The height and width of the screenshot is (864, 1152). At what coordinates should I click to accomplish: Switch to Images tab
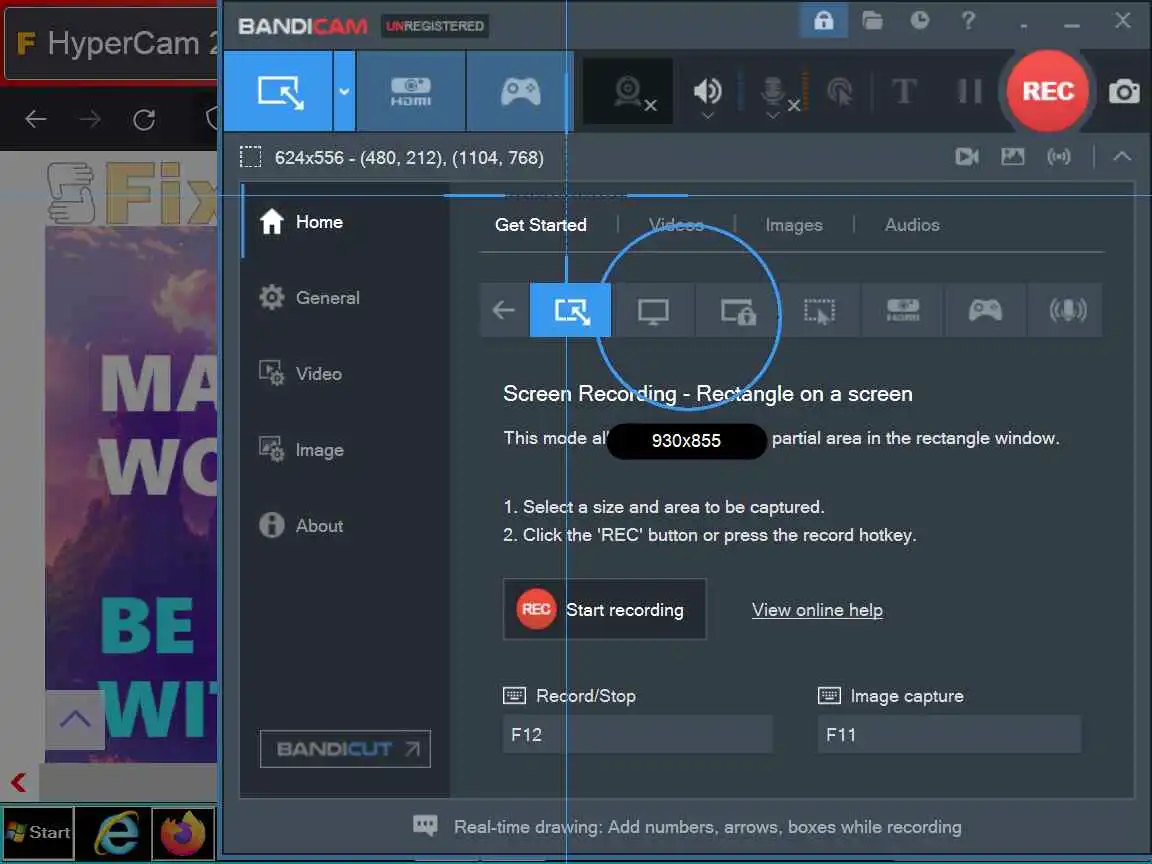pyautogui.click(x=793, y=225)
